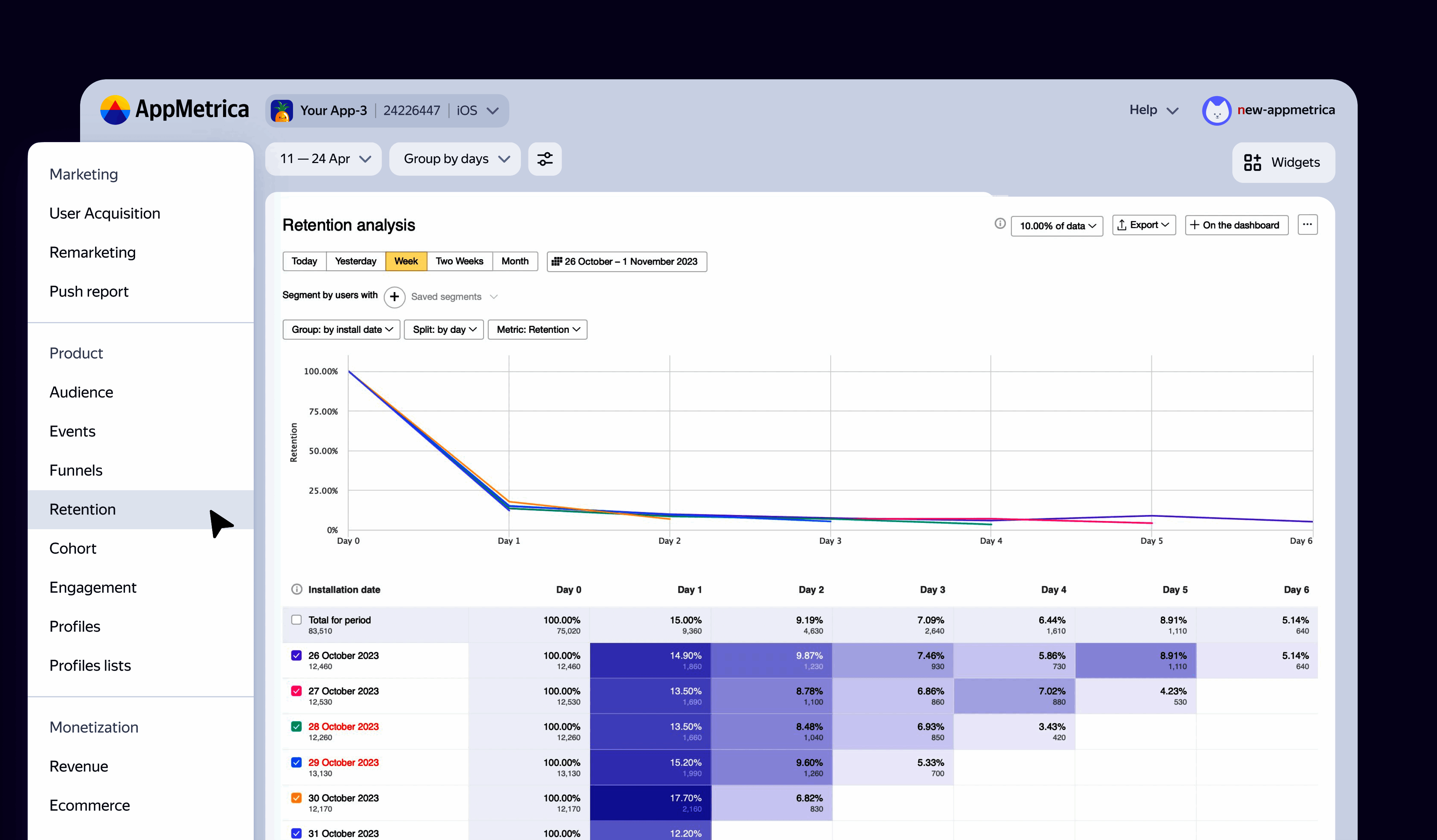Open Cohort in the sidebar menu
The height and width of the screenshot is (840, 1437).
[73, 548]
